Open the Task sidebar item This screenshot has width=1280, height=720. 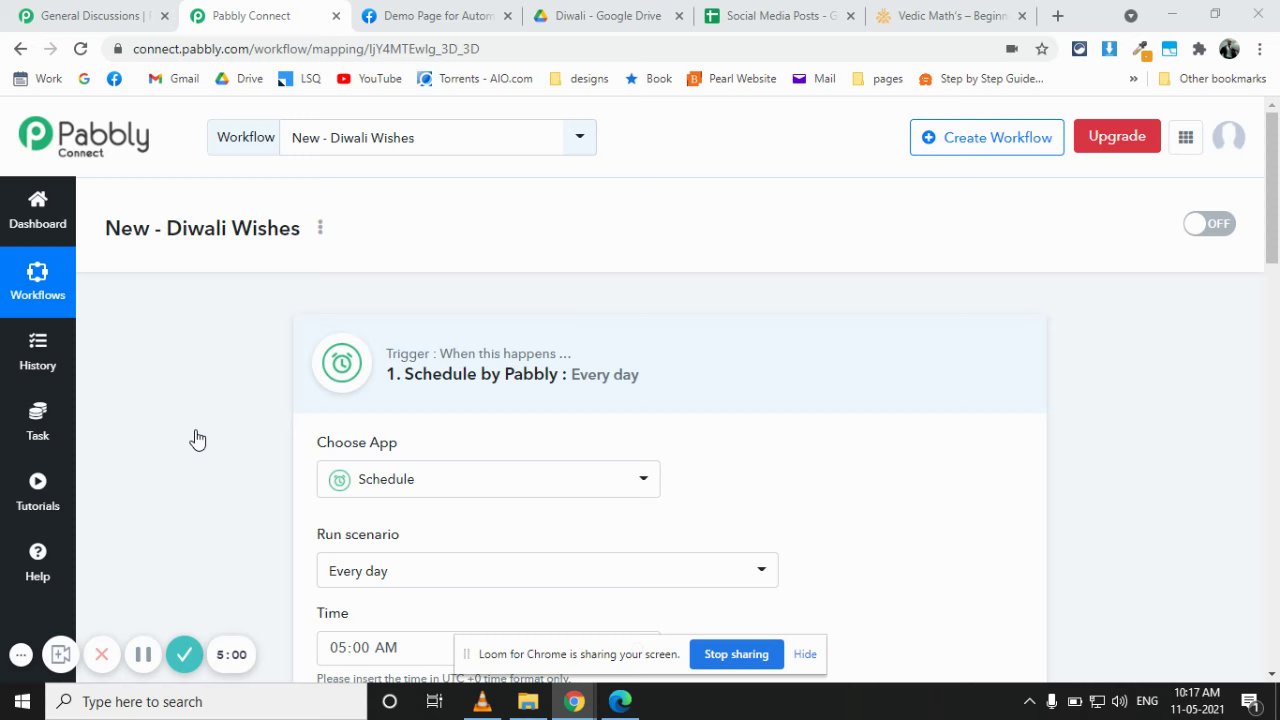[38, 422]
